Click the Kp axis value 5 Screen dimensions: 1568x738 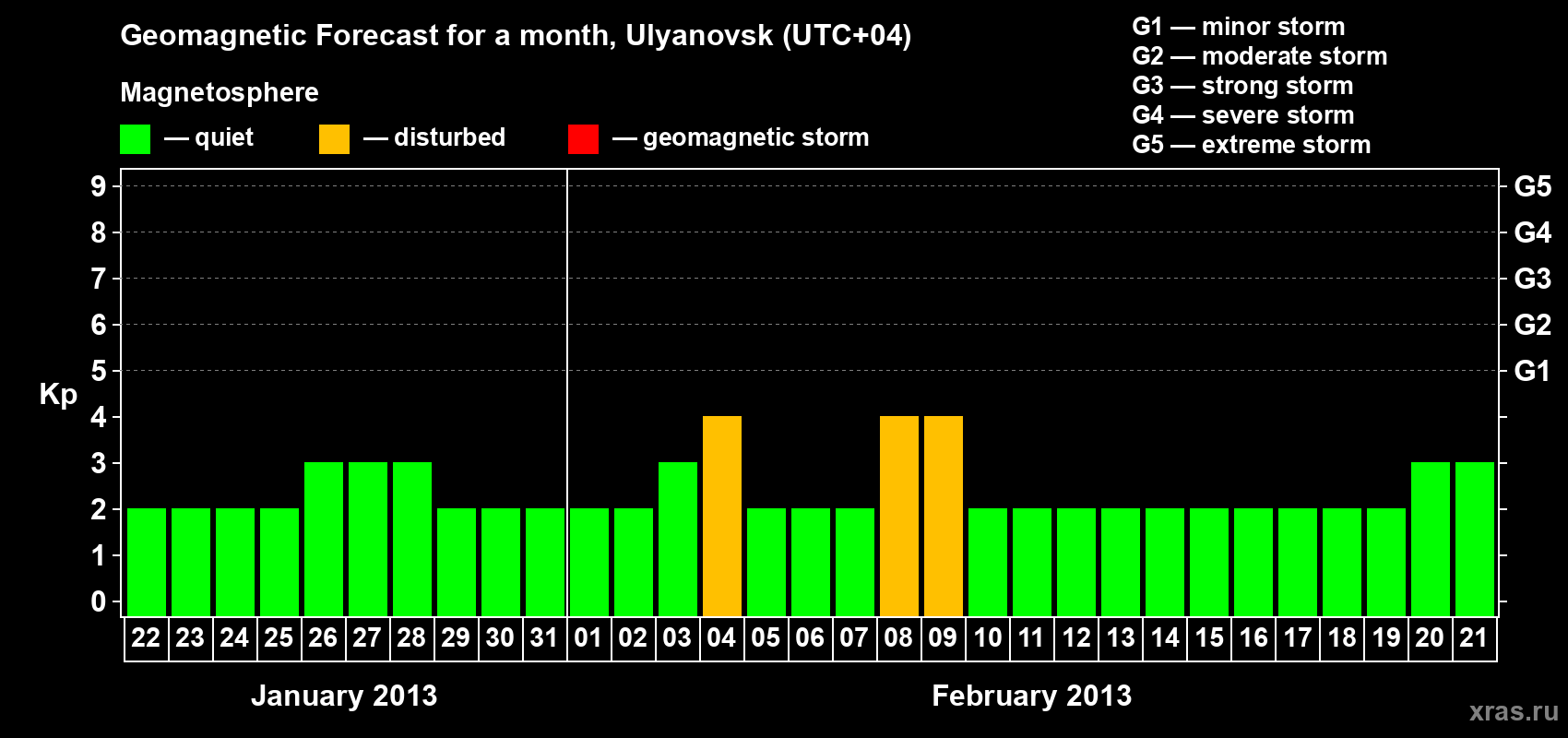pyautogui.click(x=99, y=371)
